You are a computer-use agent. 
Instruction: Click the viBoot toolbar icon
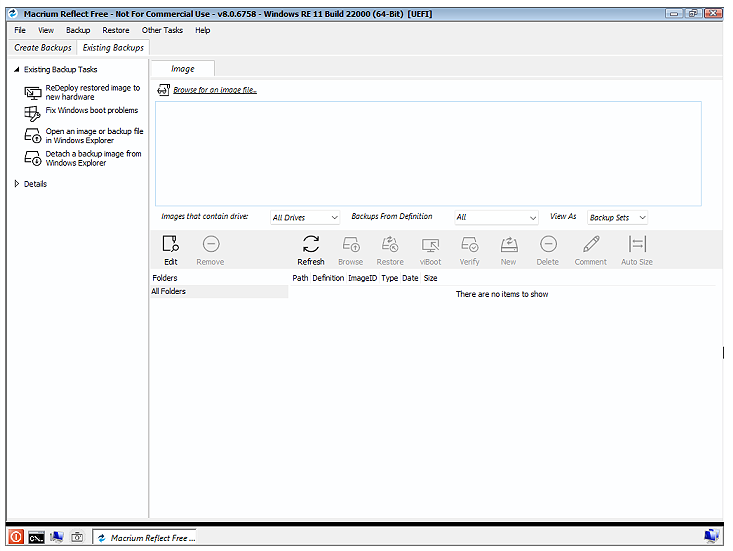(x=430, y=244)
